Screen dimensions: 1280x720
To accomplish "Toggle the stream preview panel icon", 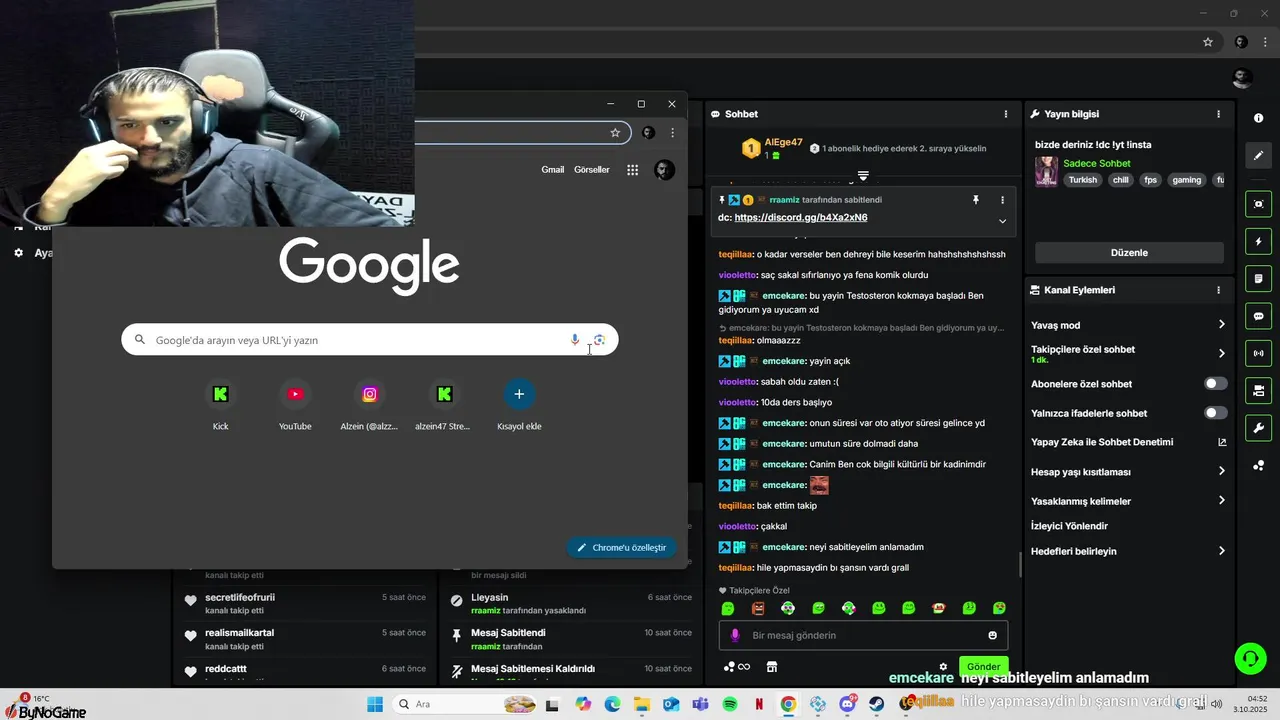I will 1258,204.
